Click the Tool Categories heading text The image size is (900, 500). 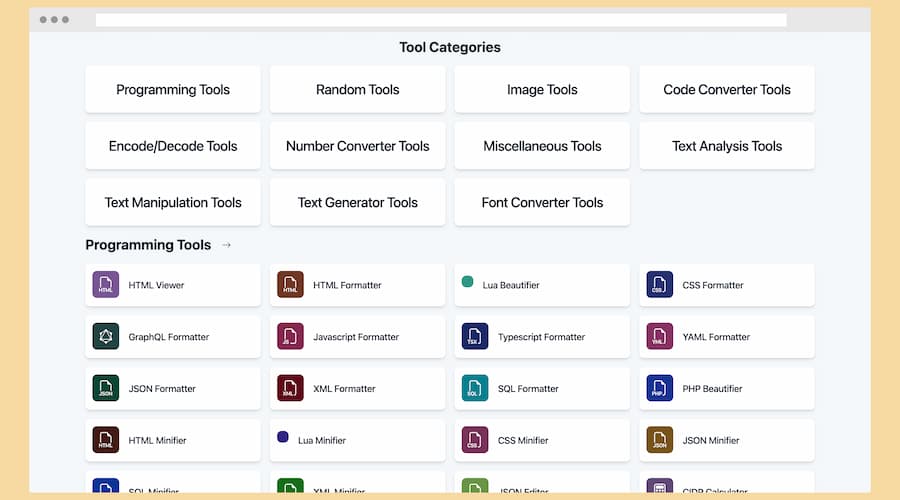[x=450, y=47]
